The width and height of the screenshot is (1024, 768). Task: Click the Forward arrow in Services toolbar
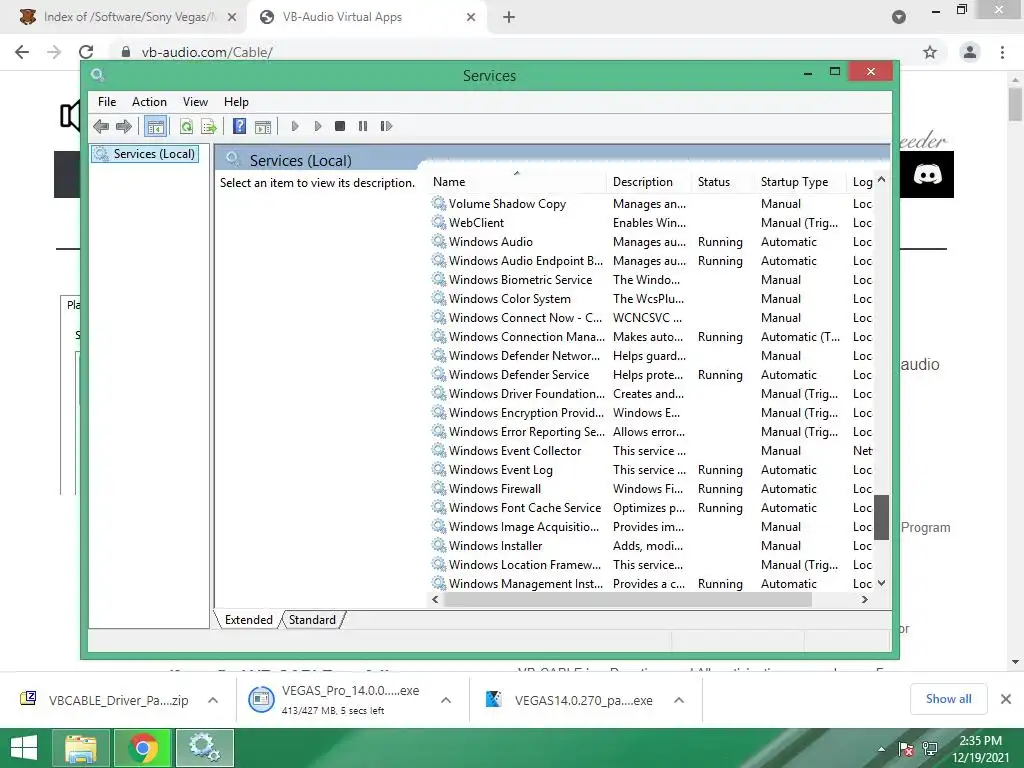(x=123, y=126)
